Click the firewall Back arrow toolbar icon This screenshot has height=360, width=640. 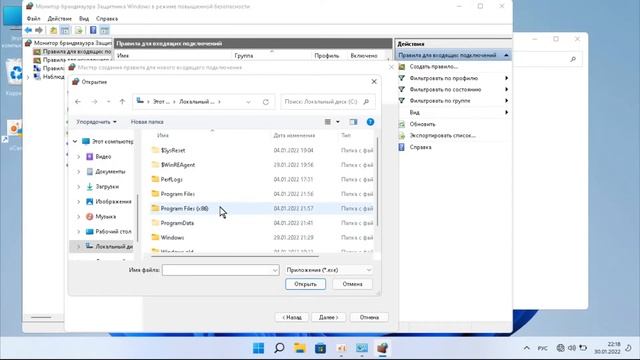(28, 30)
